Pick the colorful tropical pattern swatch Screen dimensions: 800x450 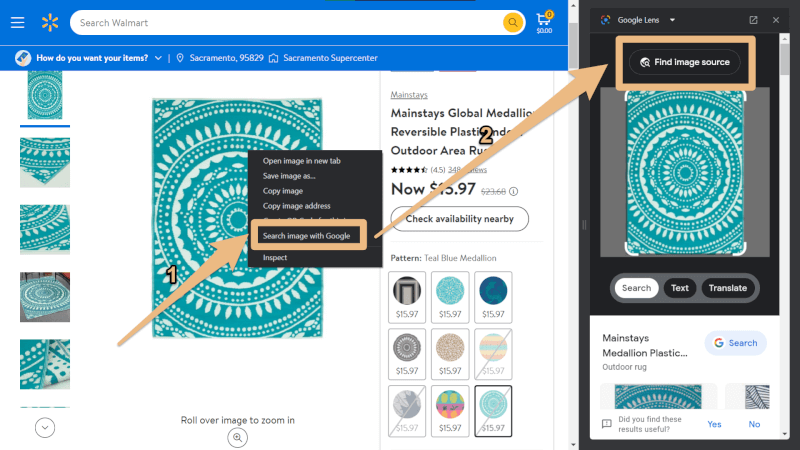(x=450, y=411)
